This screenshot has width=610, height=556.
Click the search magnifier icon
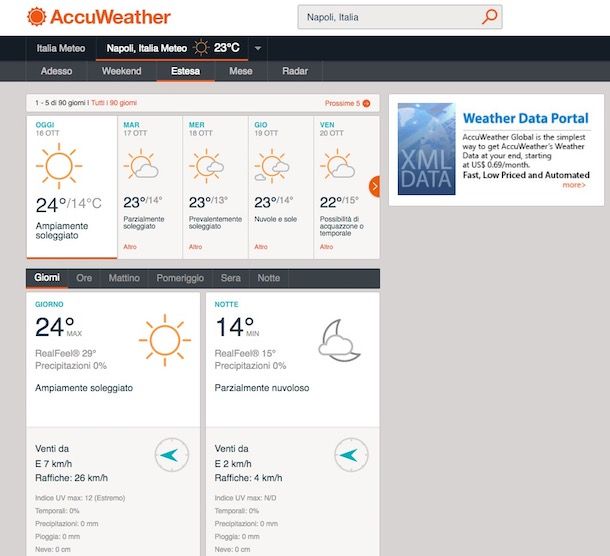[489, 17]
